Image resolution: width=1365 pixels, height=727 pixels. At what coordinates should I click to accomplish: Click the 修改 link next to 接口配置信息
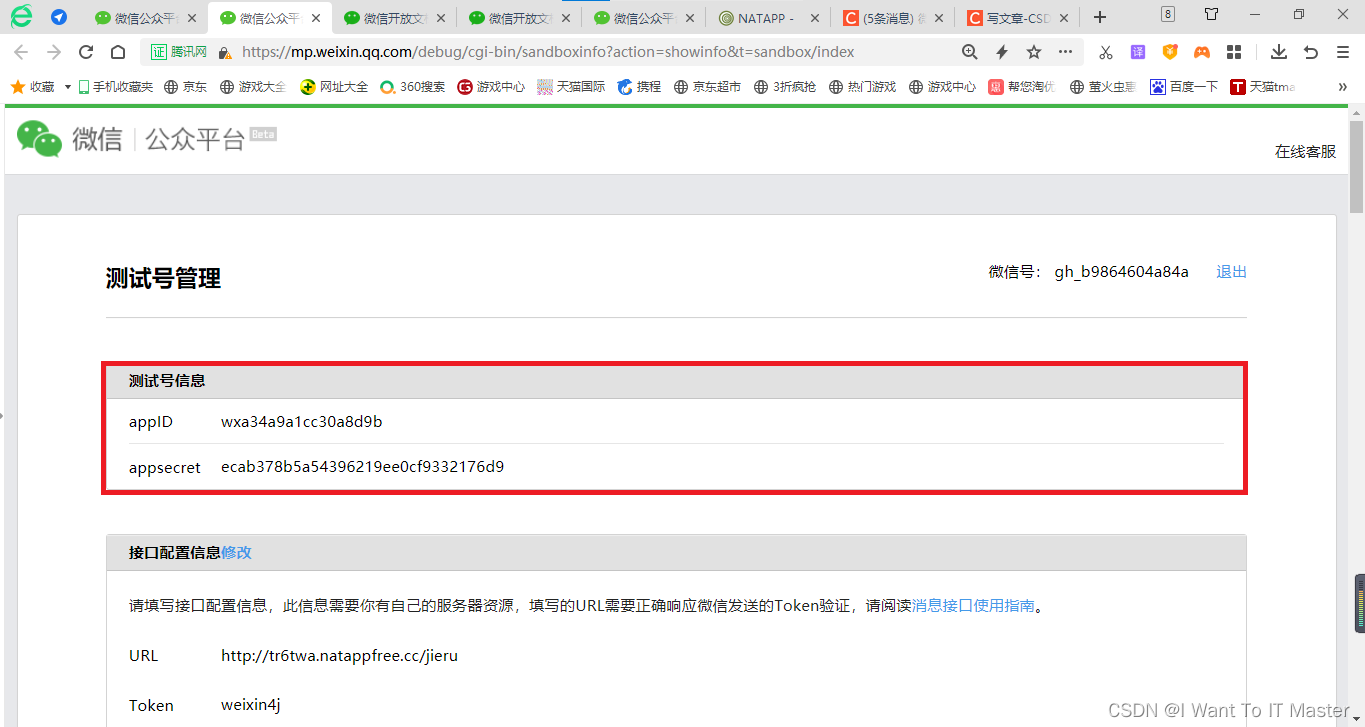pos(236,552)
